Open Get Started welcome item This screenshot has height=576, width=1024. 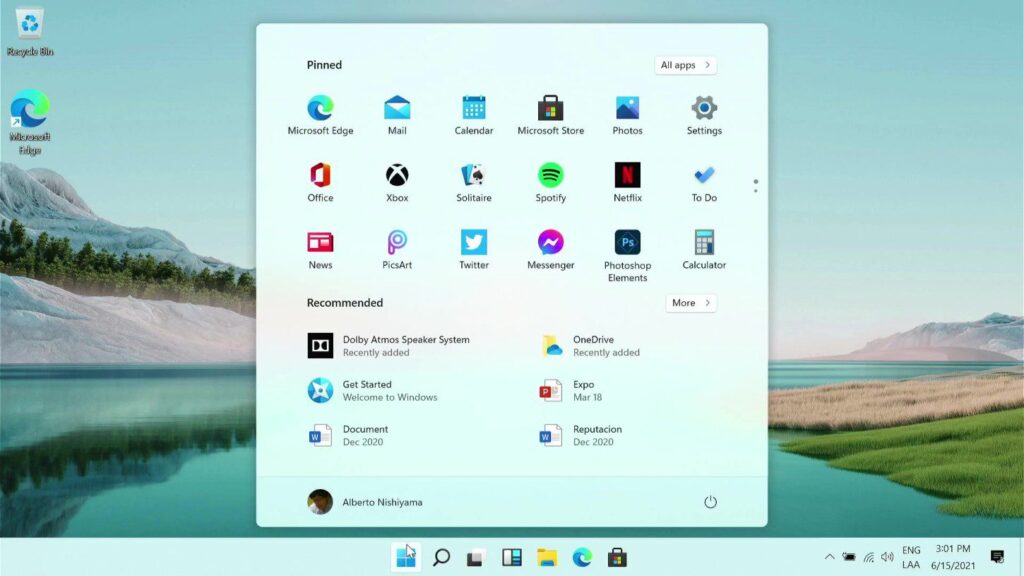[373, 391]
